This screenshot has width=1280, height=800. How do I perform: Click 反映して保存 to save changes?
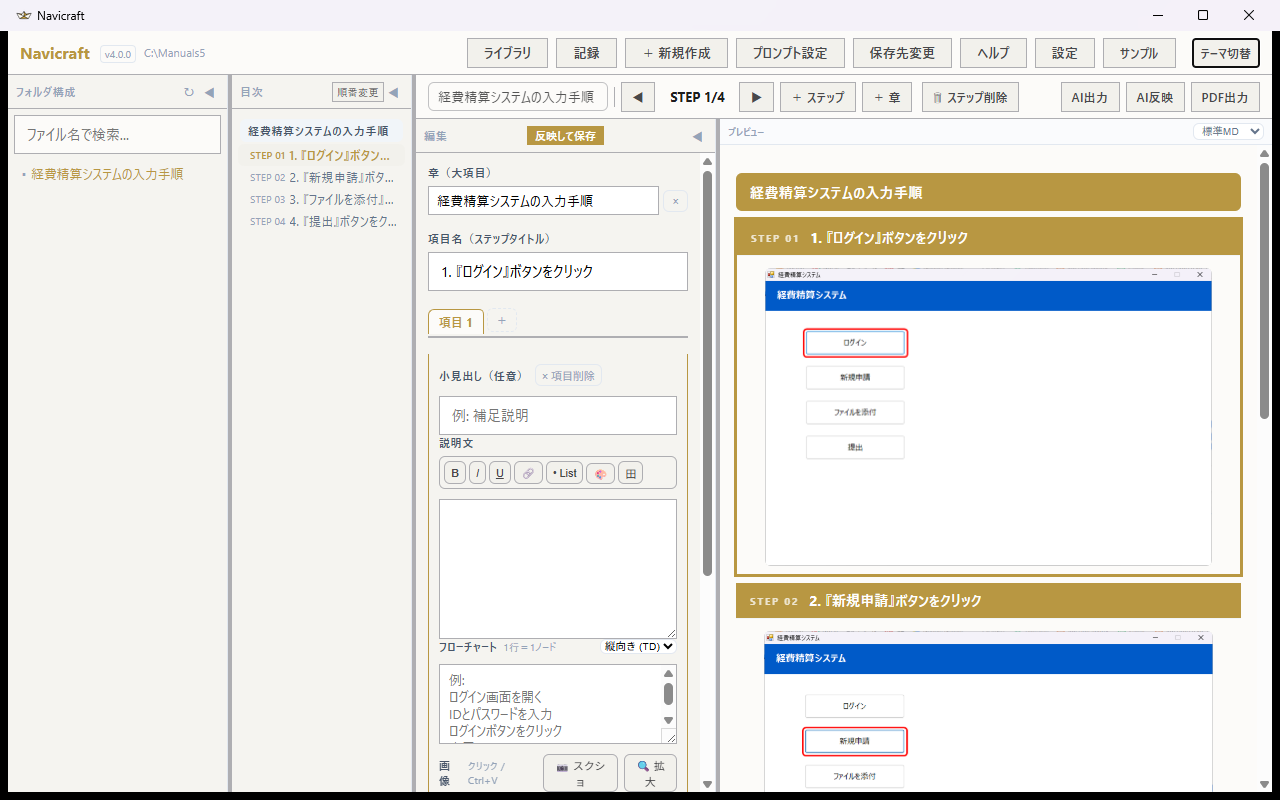coord(565,136)
